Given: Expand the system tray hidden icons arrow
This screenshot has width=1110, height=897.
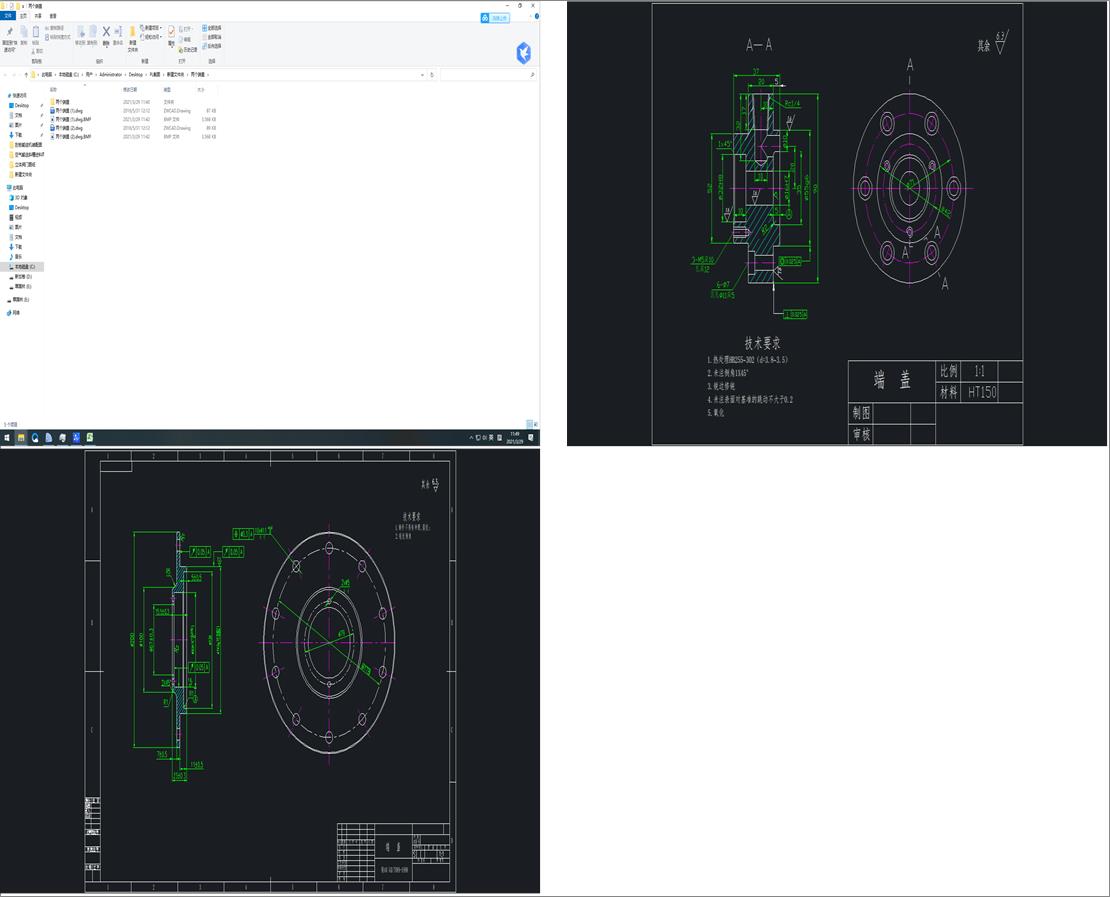Looking at the screenshot, I should click(x=471, y=438).
